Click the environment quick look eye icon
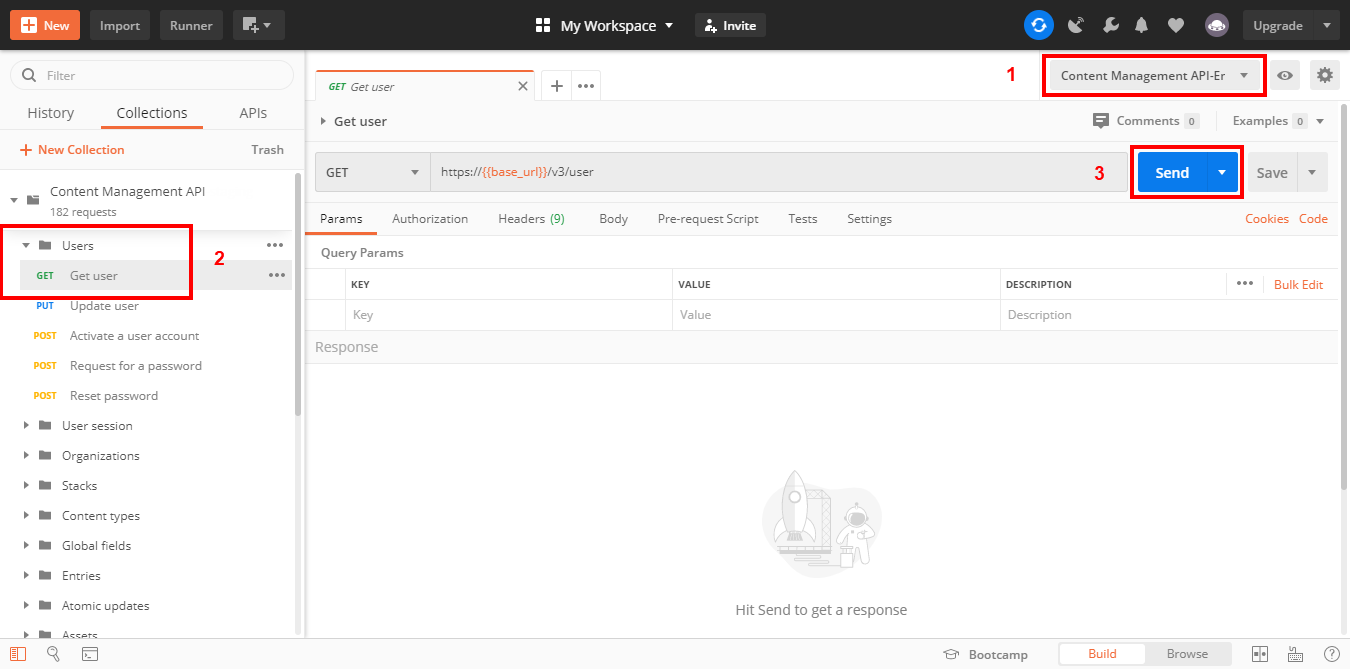 1284,75
